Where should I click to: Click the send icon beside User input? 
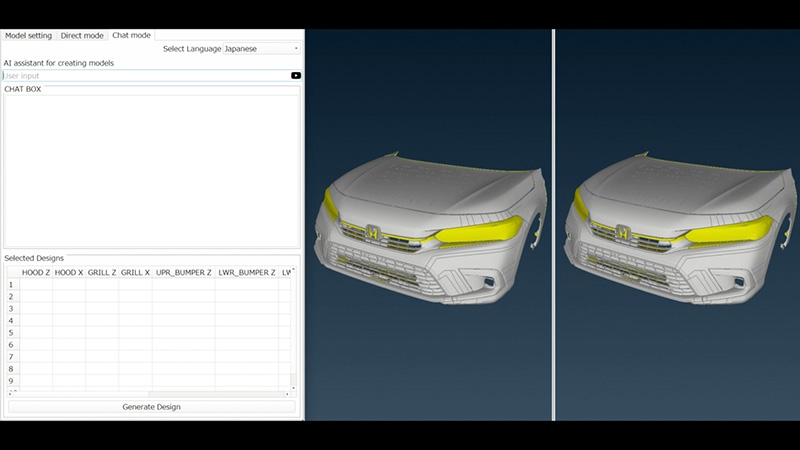[x=296, y=76]
